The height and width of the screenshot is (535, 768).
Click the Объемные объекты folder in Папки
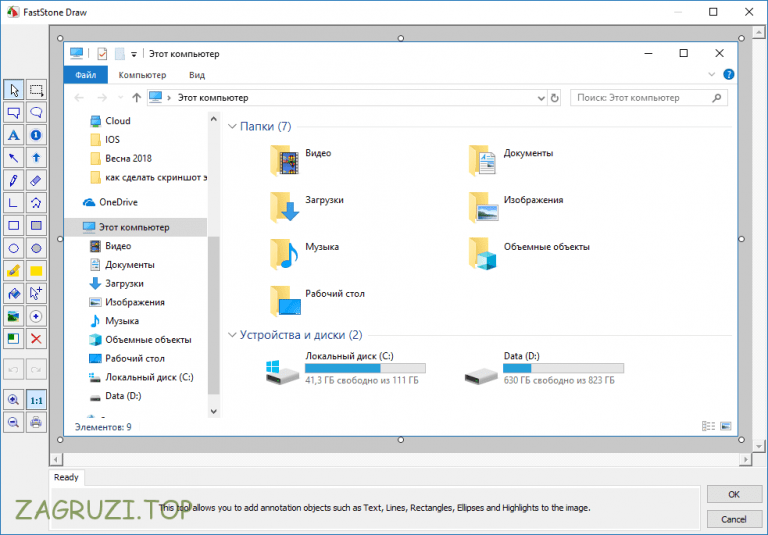coord(528,254)
